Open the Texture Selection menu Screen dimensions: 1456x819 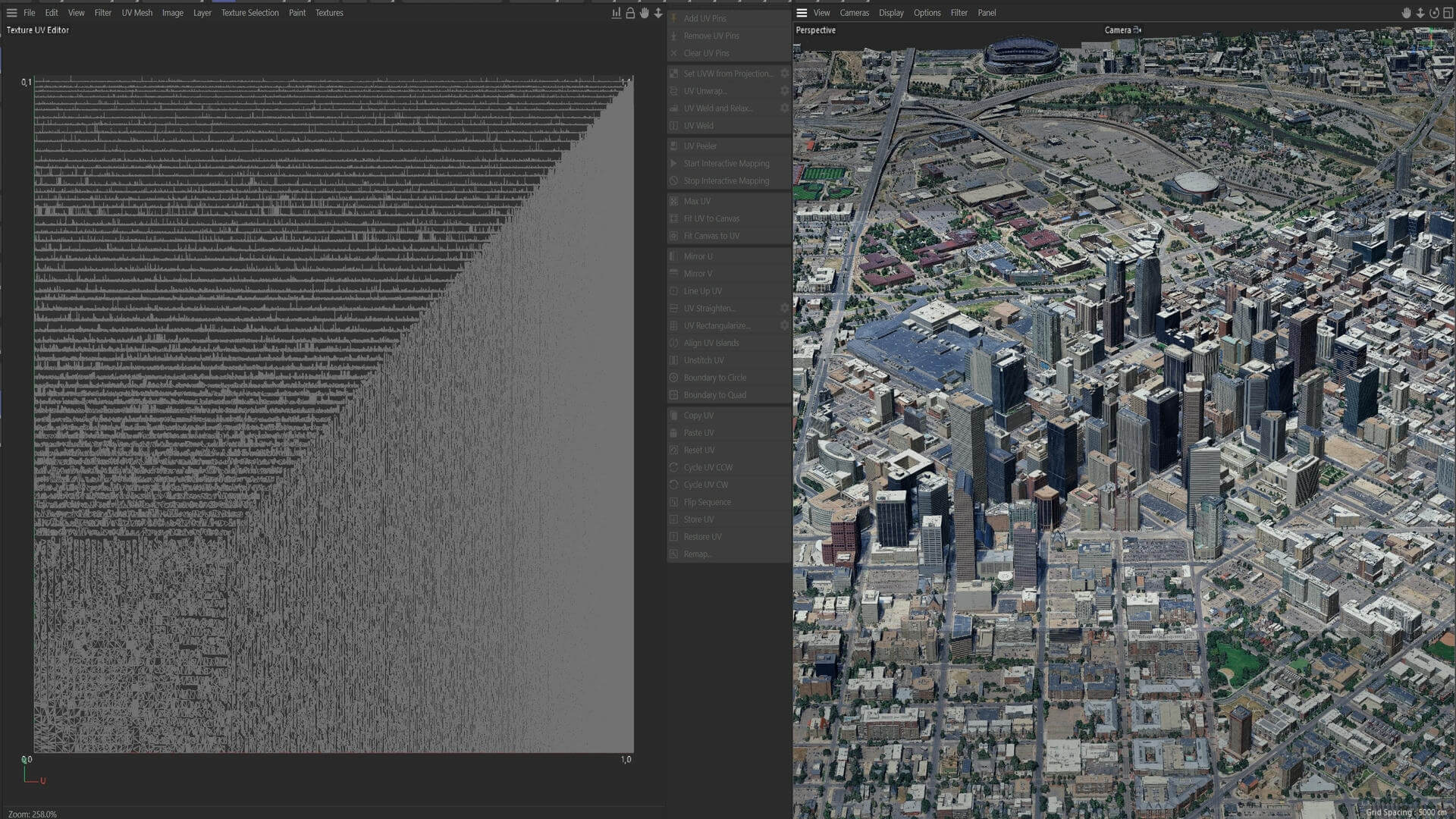point(250,13)
